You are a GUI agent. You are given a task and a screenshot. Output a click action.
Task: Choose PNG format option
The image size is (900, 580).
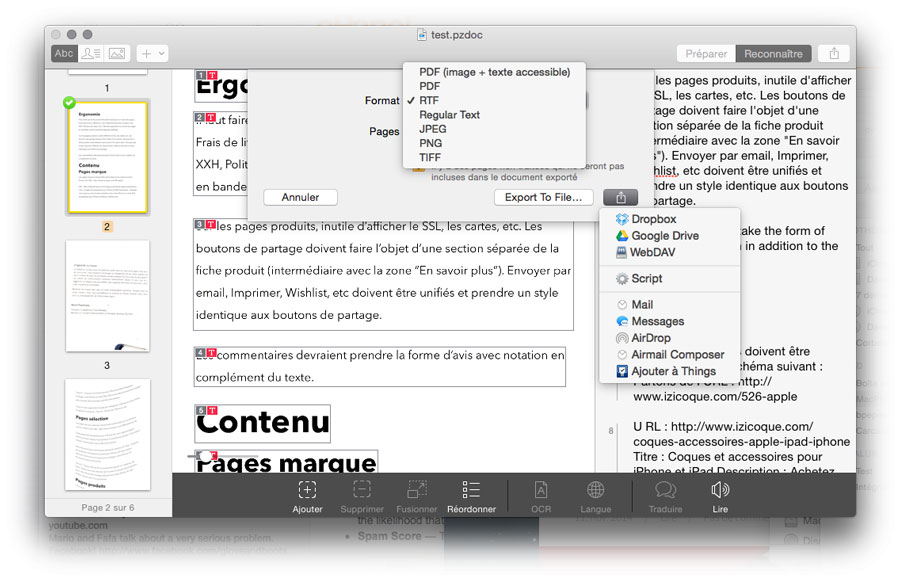click(x=494, y=143)
